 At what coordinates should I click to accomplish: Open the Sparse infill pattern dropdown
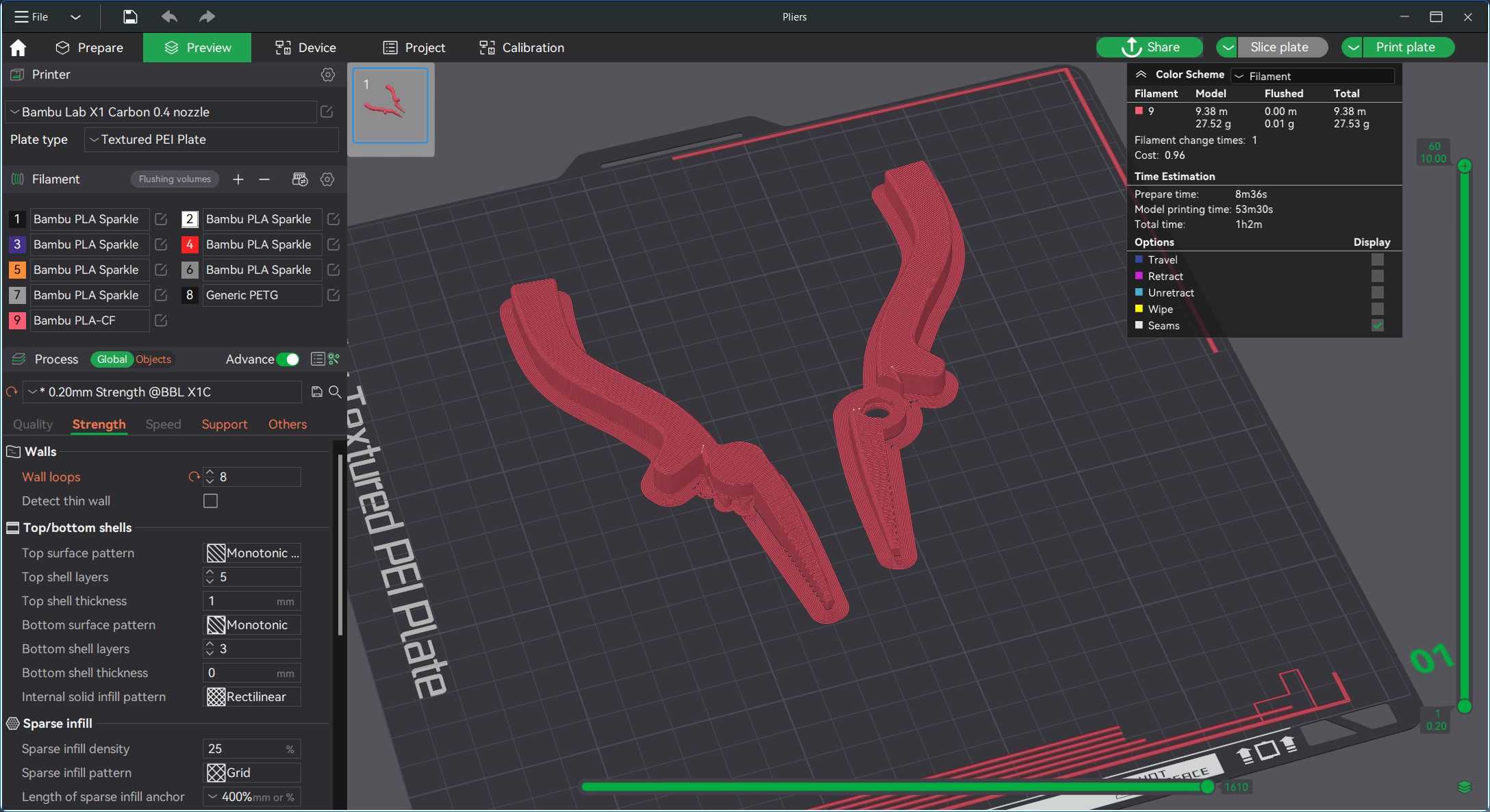pos(253,773)
